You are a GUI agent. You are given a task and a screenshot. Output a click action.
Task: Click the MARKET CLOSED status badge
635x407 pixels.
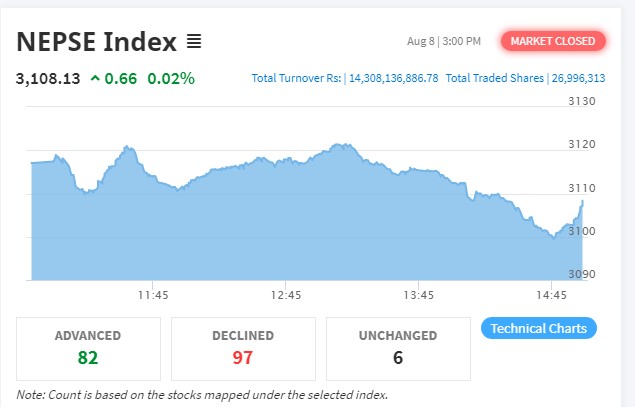(x=553, y=41)
